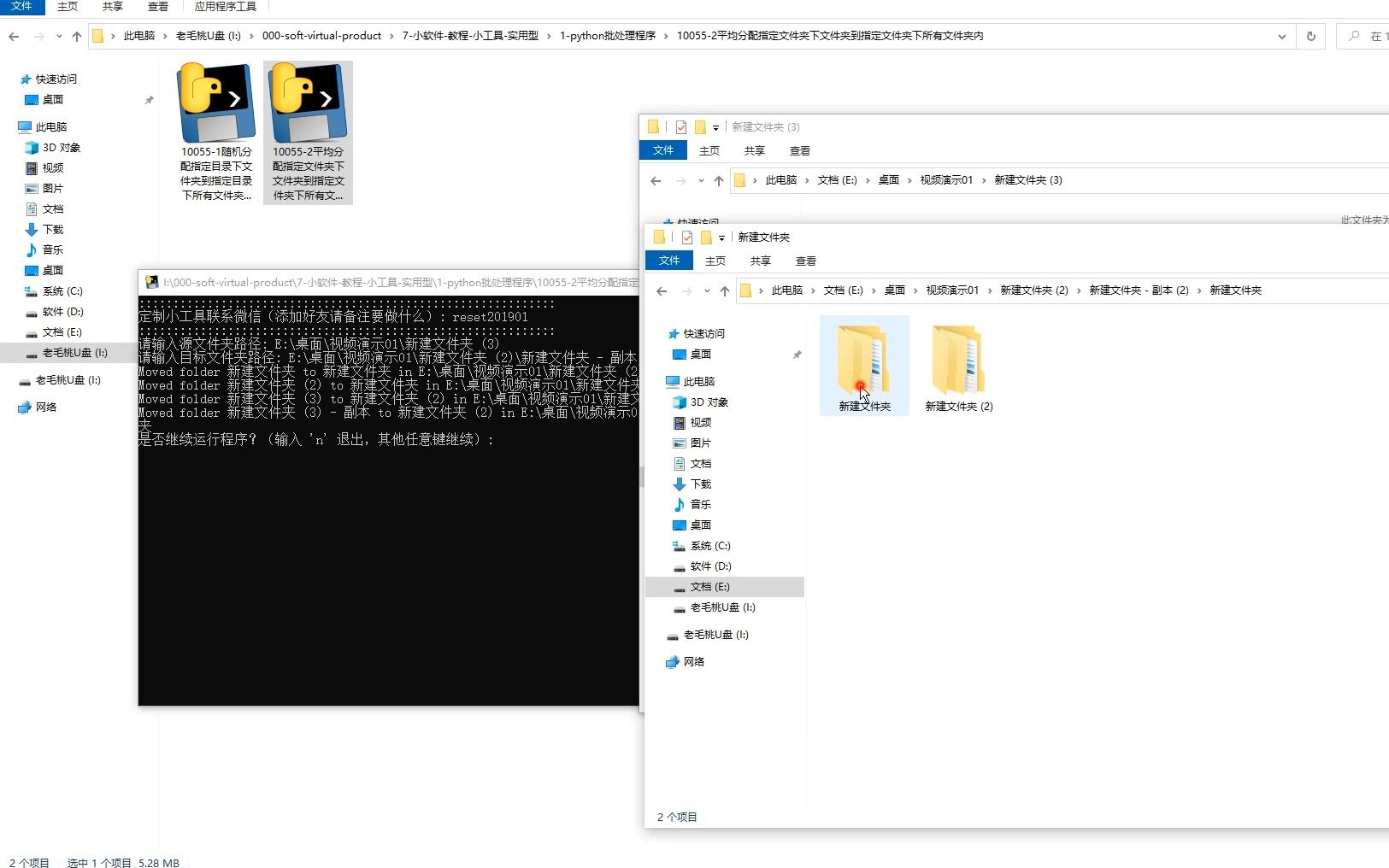Open 应用程序工具 tab in main window

(x=225, y=6)
